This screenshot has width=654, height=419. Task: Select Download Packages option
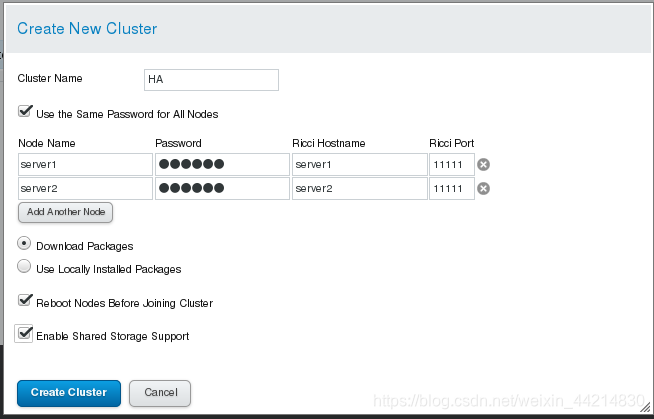(x=24, y=243)
